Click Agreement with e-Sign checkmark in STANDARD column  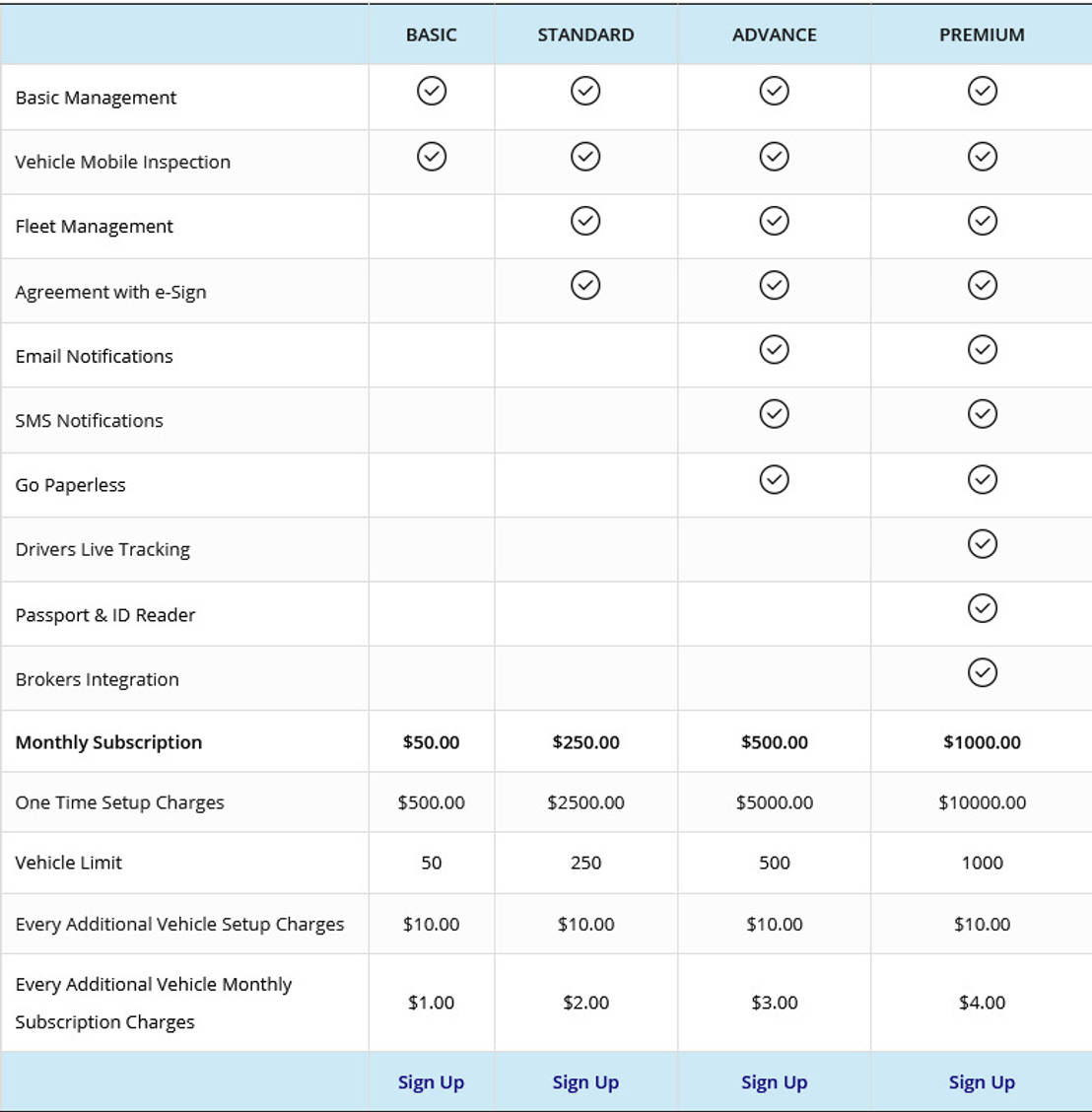pyautogui.click(x=585, y=285)
